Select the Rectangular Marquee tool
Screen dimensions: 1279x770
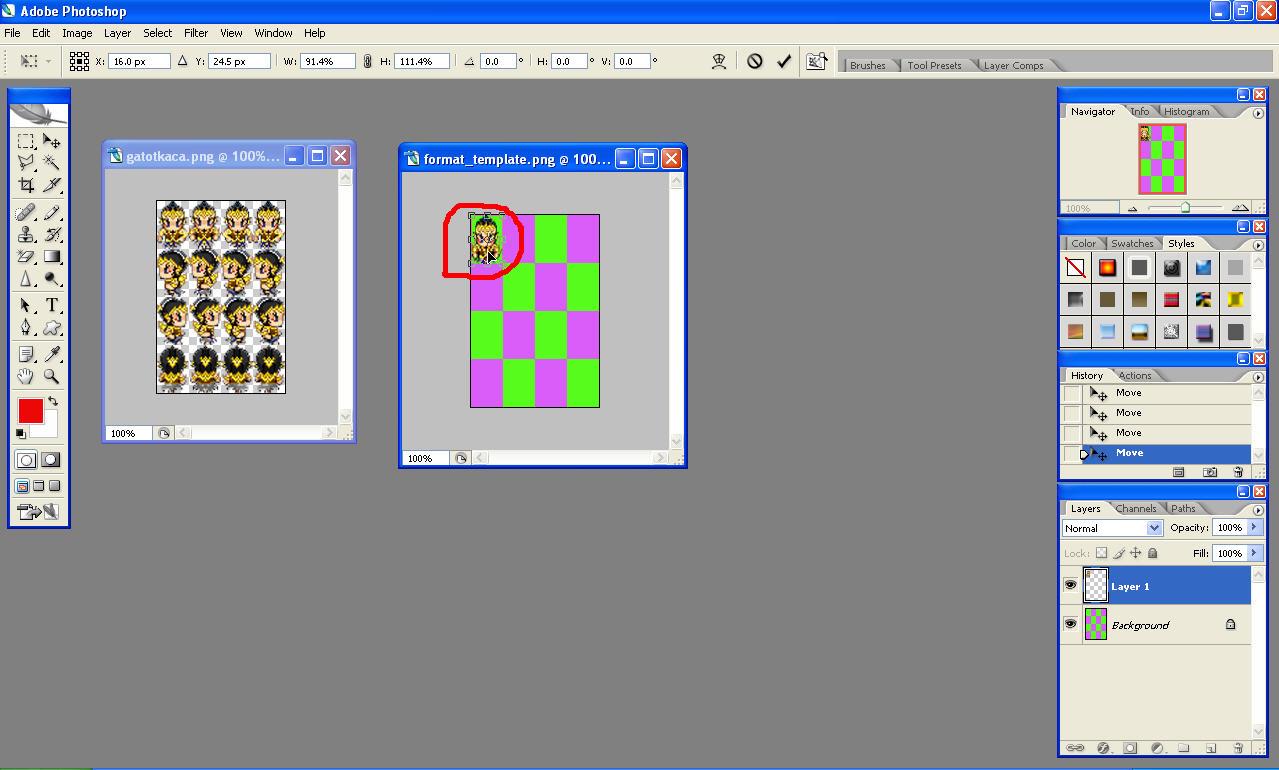pyautogui.click(x=26, y=141)
